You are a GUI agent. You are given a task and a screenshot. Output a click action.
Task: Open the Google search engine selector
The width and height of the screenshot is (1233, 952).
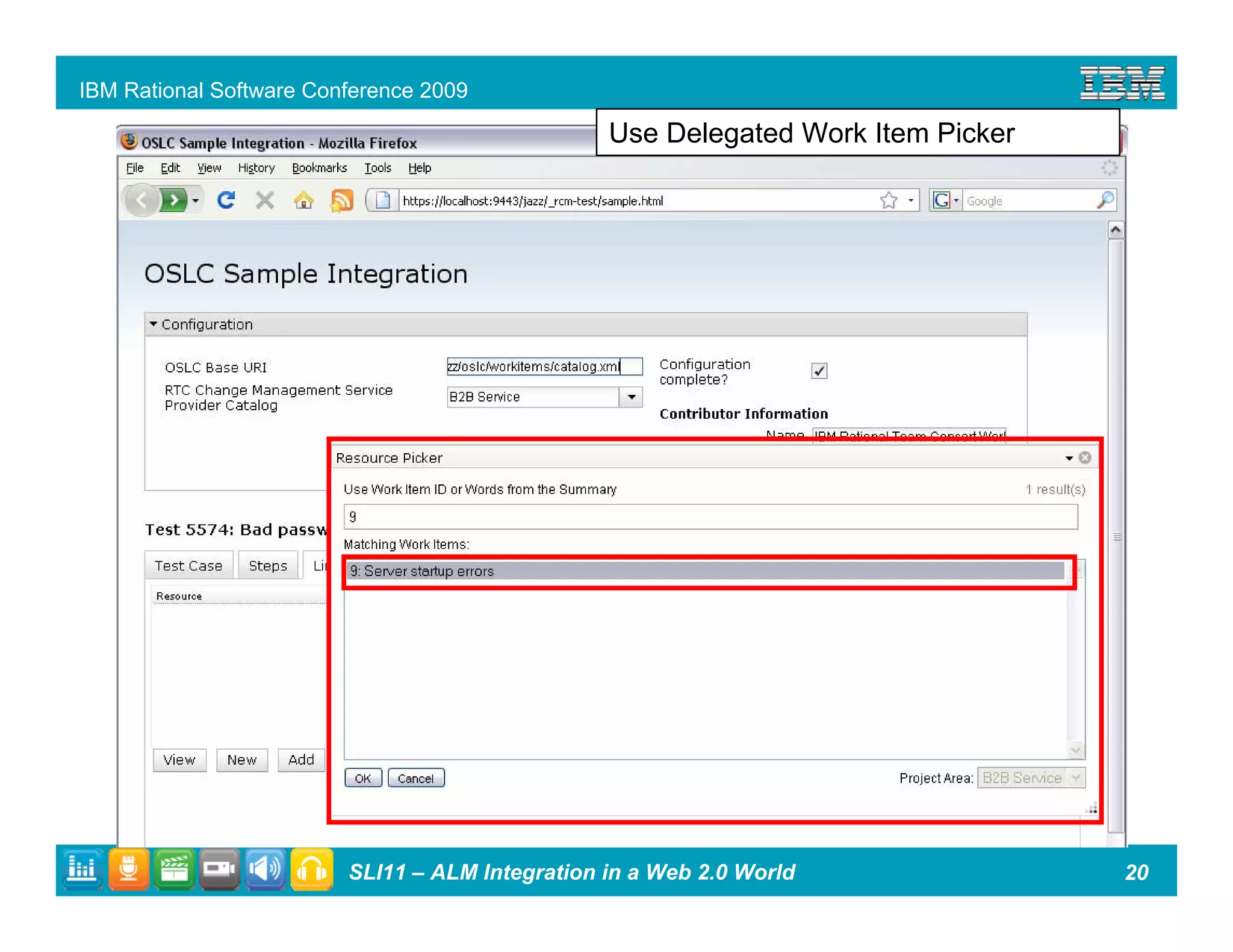click(x=945, y=200)
